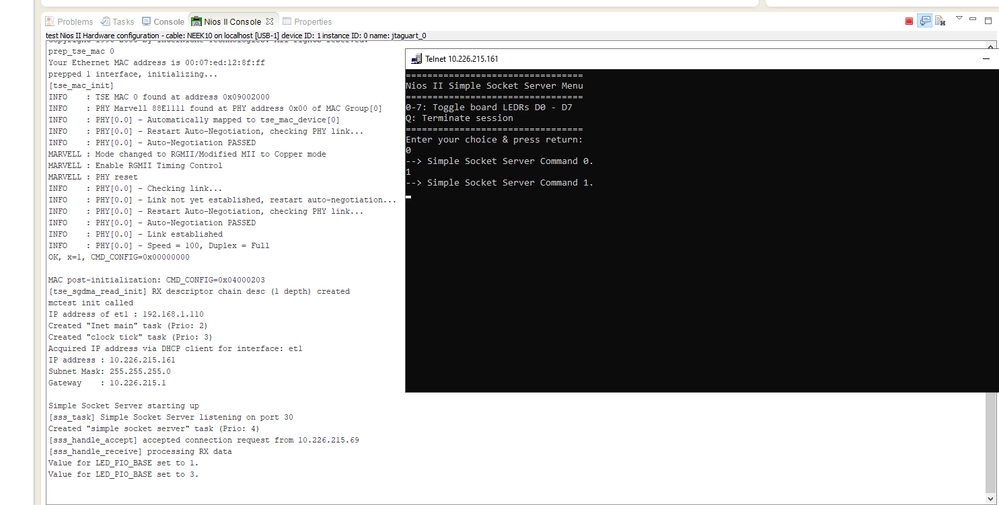The width and height of the screenshot is (999, 505).
Task: Click the Nios II console vertical scrollbar
Action: point(991,443)
